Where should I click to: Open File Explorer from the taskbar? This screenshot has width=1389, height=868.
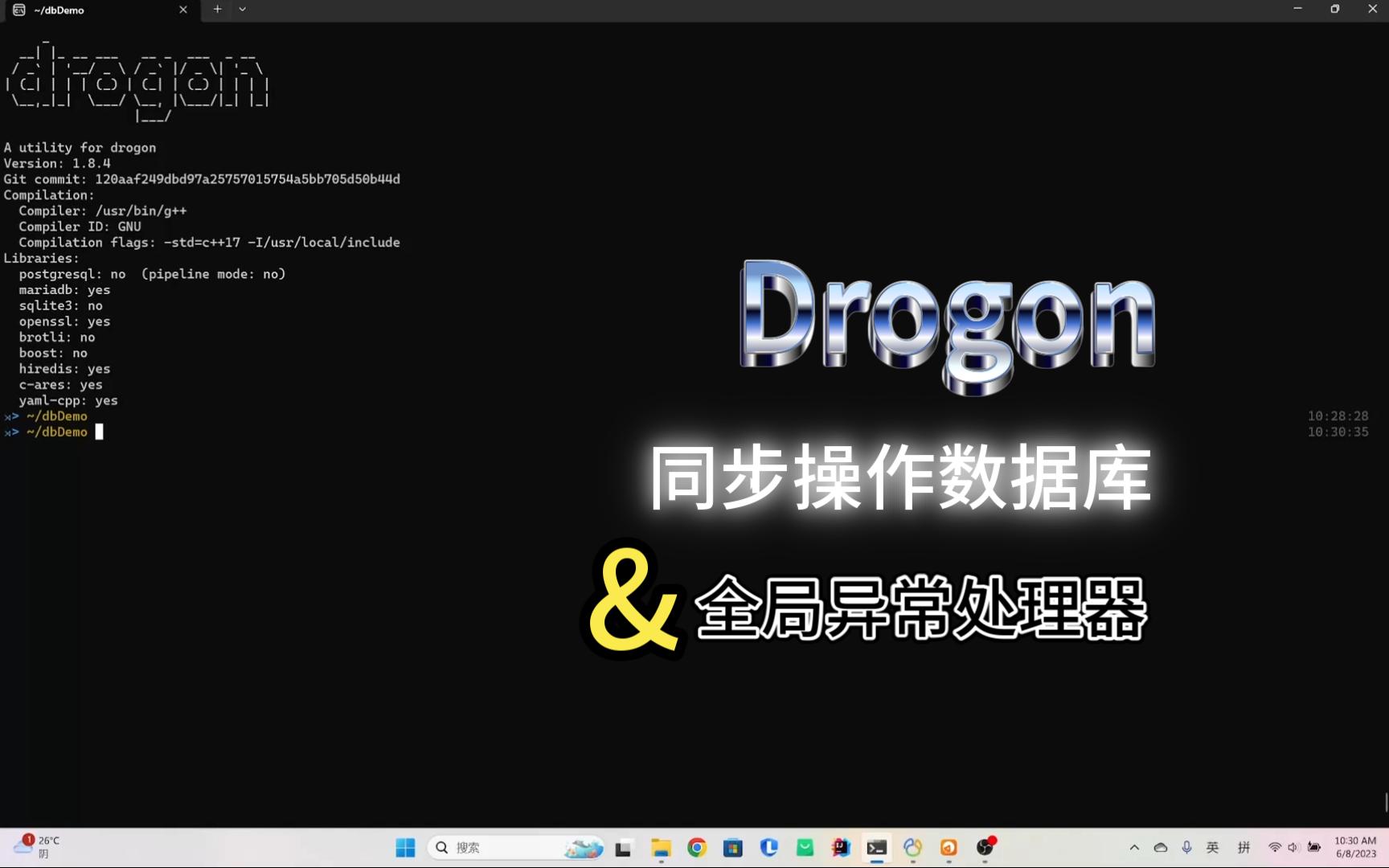coord(661,847)
